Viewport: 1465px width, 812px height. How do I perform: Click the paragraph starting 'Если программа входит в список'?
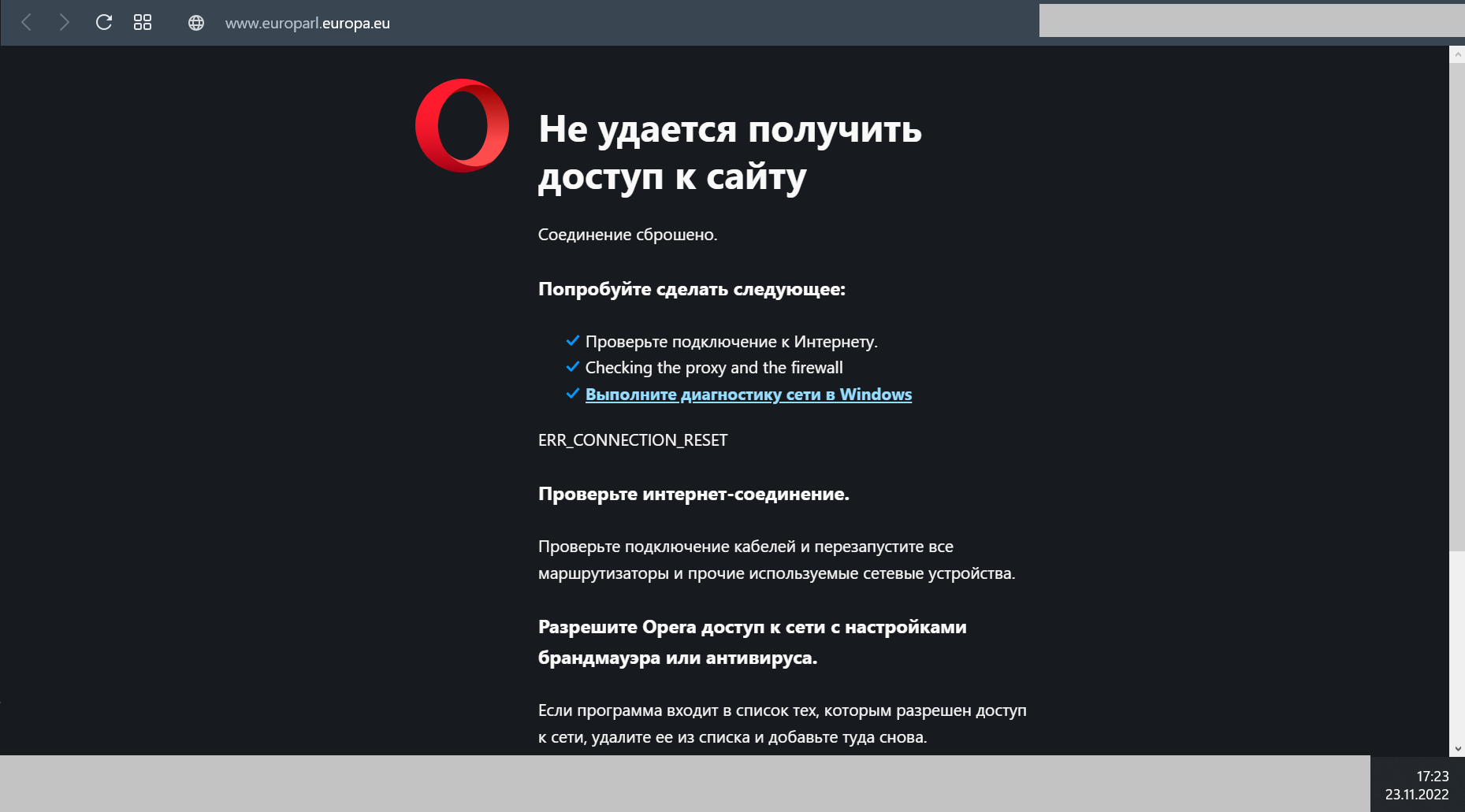782,724
